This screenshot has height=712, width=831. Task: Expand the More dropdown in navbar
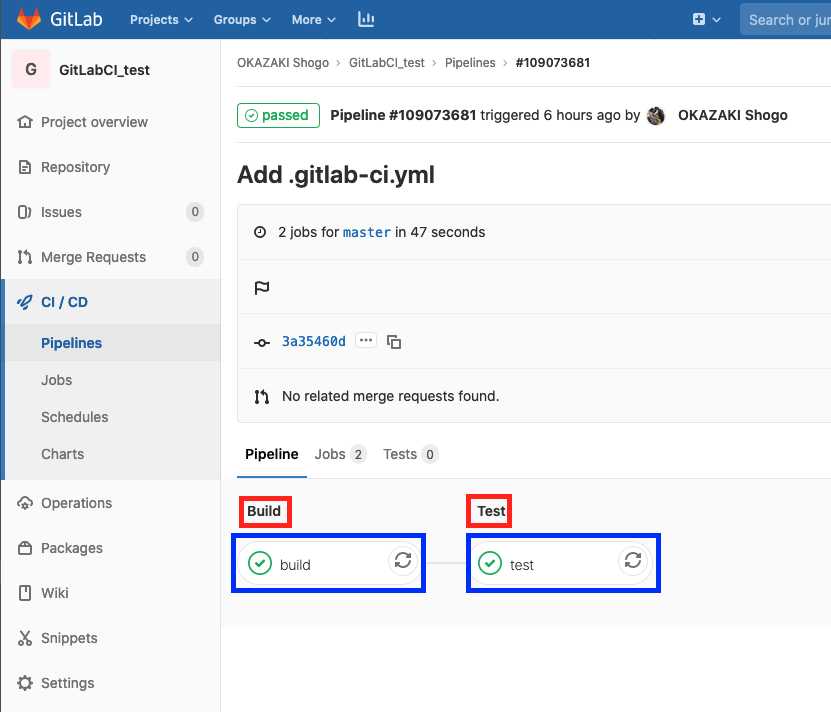point(314,20)
